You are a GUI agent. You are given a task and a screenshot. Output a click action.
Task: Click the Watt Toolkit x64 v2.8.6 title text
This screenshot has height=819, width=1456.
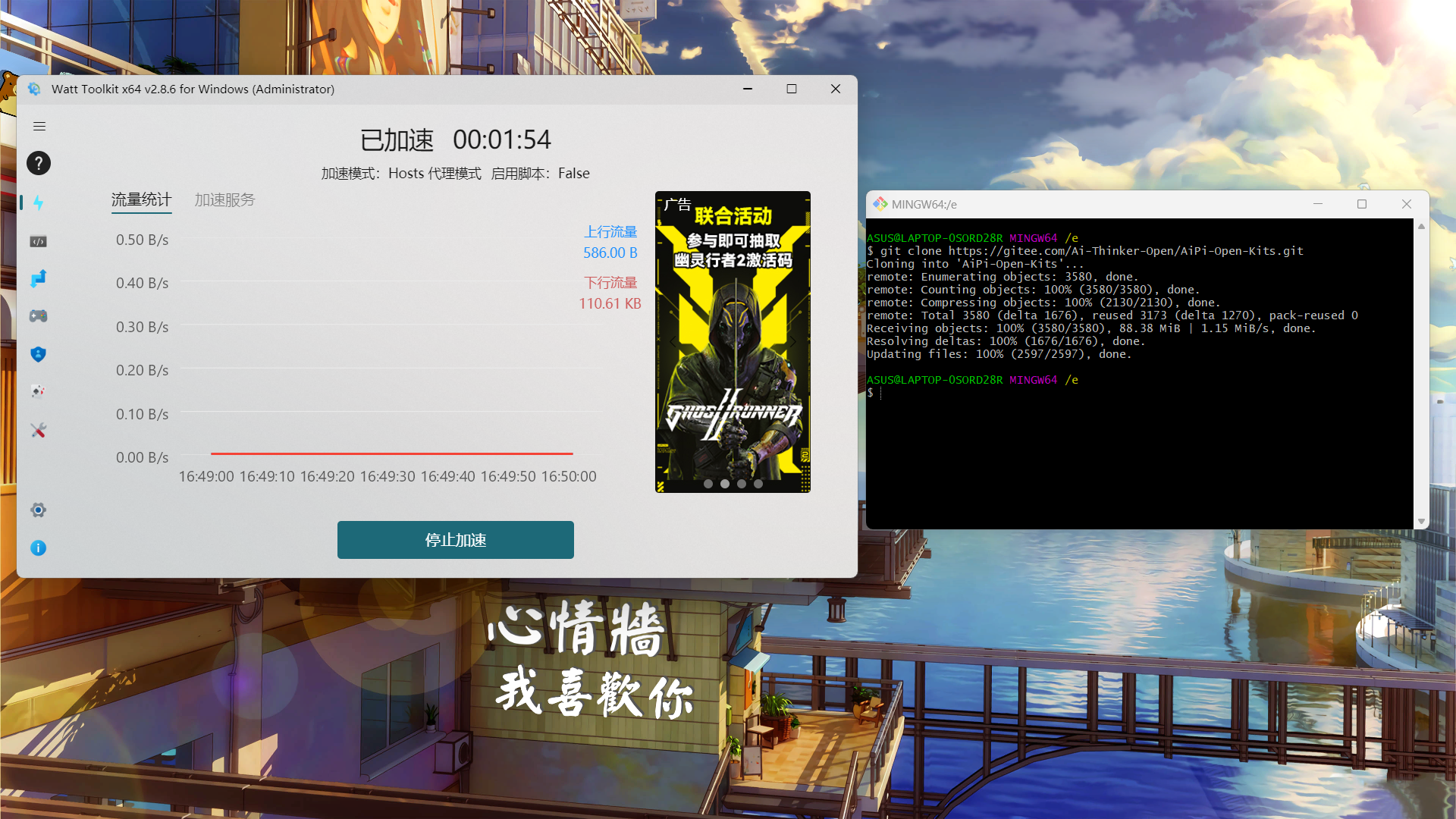coord(193,89)
